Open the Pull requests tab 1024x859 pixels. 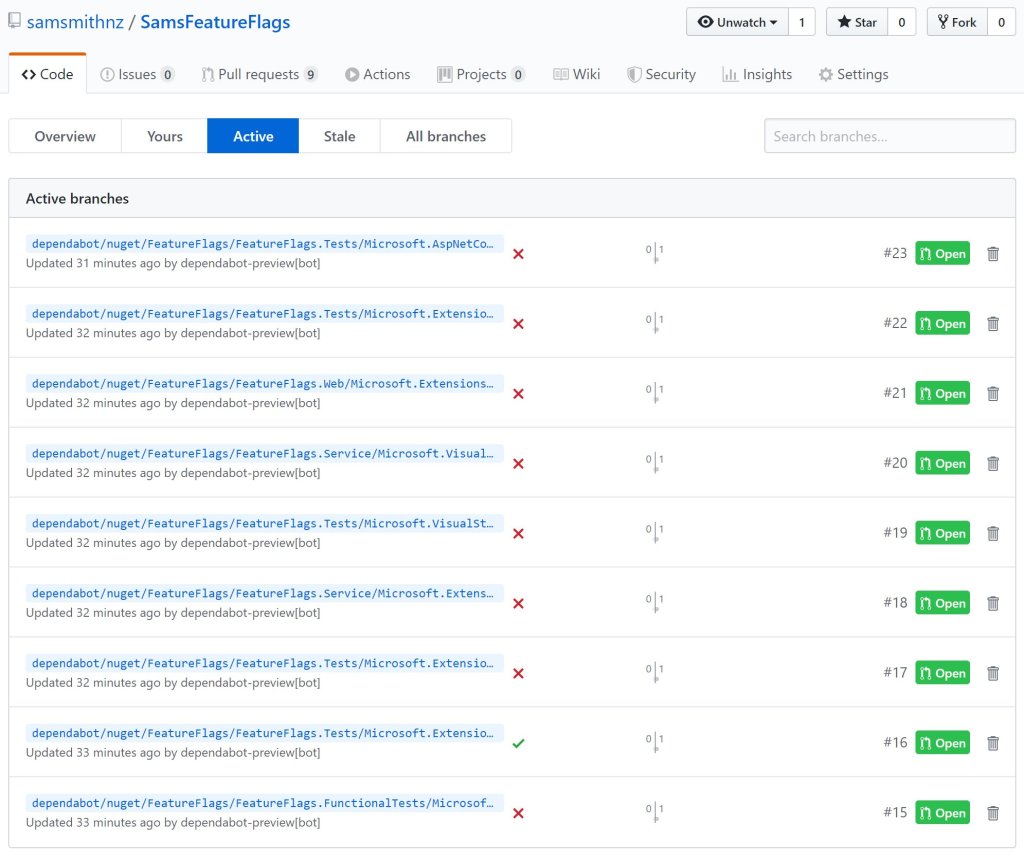tap(258, 74)
